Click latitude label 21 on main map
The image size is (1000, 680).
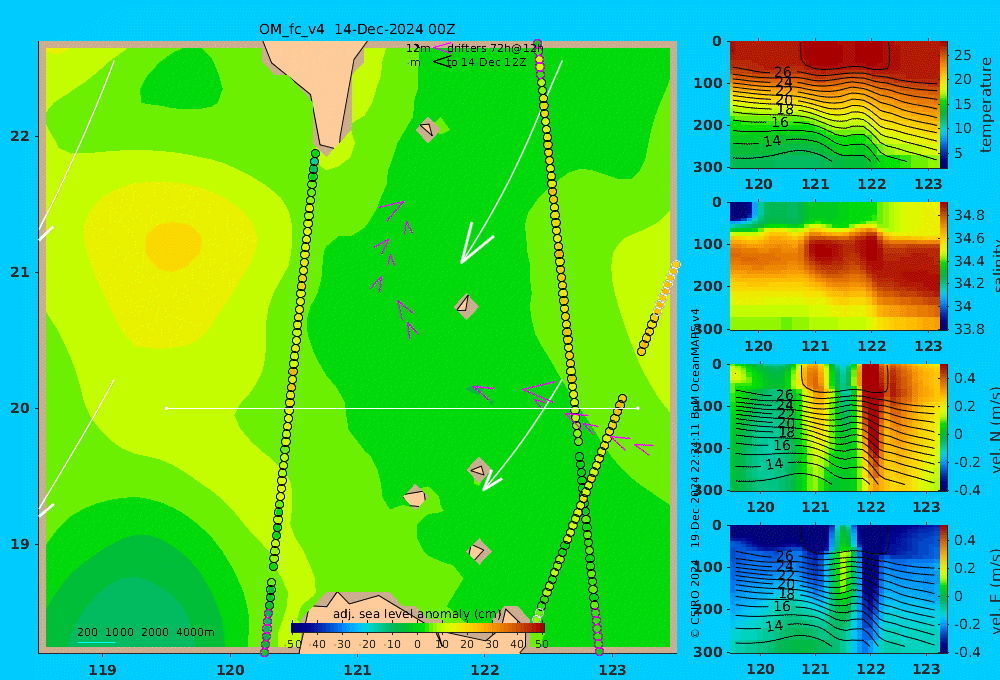click(x=20, y=272)
